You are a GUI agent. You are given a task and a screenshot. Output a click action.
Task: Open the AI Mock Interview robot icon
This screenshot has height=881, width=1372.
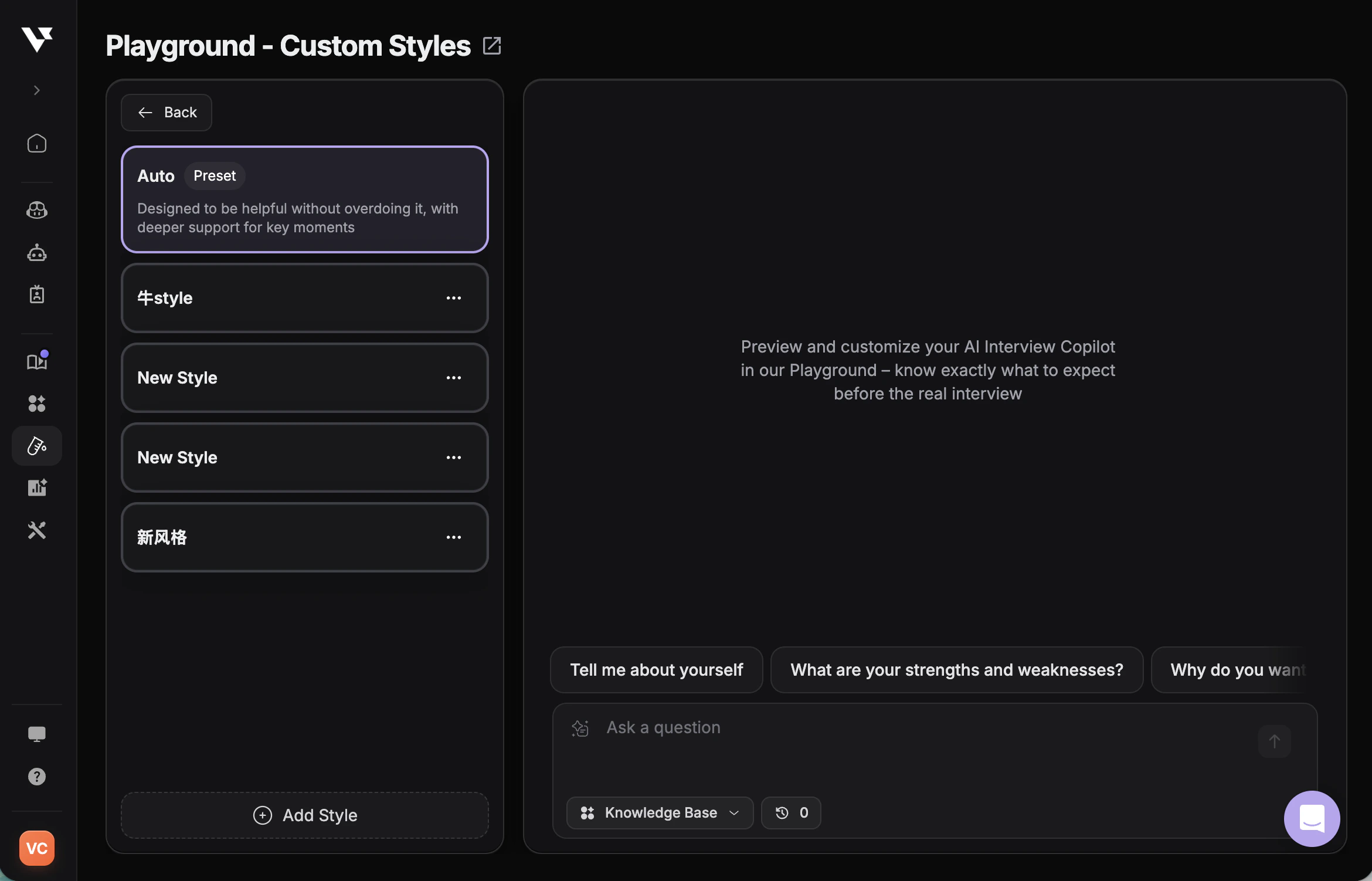tap(37, 253)
